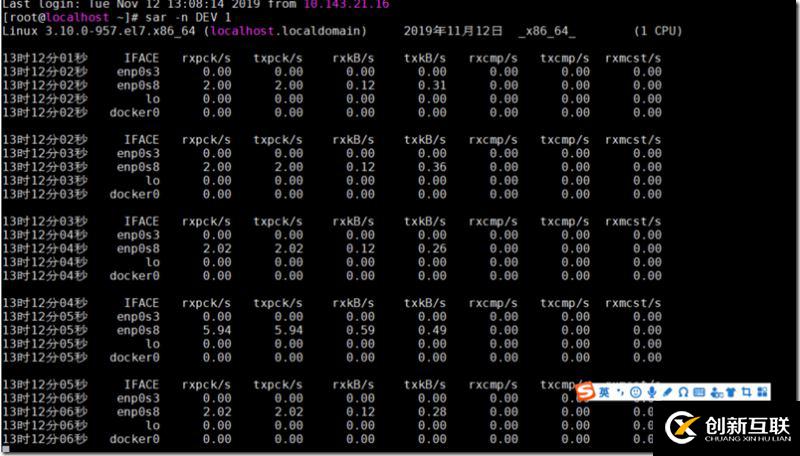800x456 pixels.
Task: Click the command text 'sar -n DEV 1'
Action: 188,17
